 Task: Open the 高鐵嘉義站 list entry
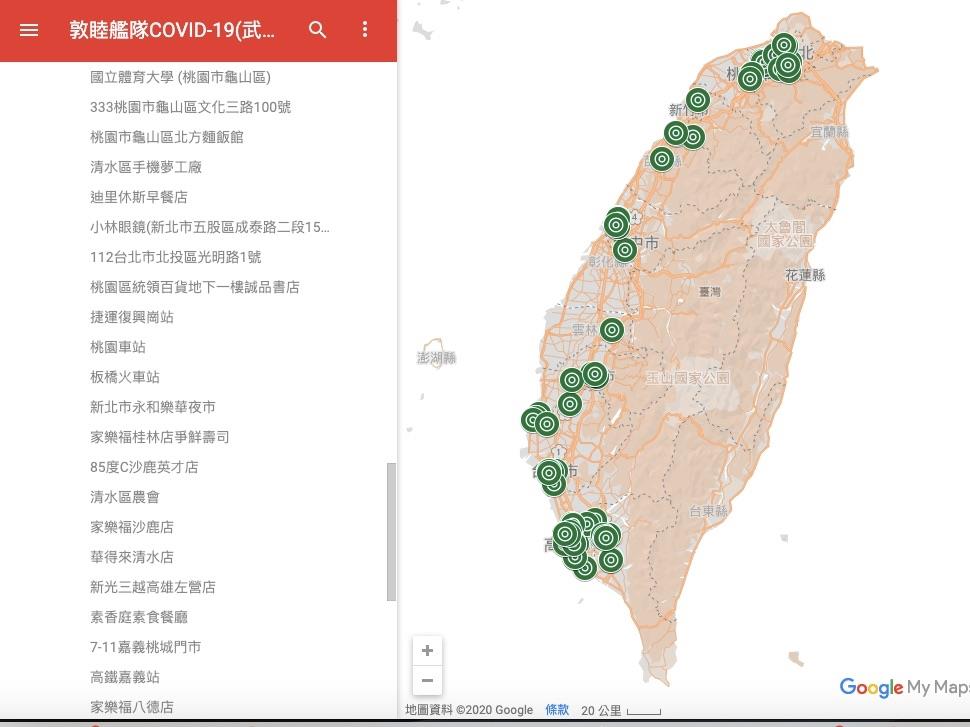coord(125,677)
